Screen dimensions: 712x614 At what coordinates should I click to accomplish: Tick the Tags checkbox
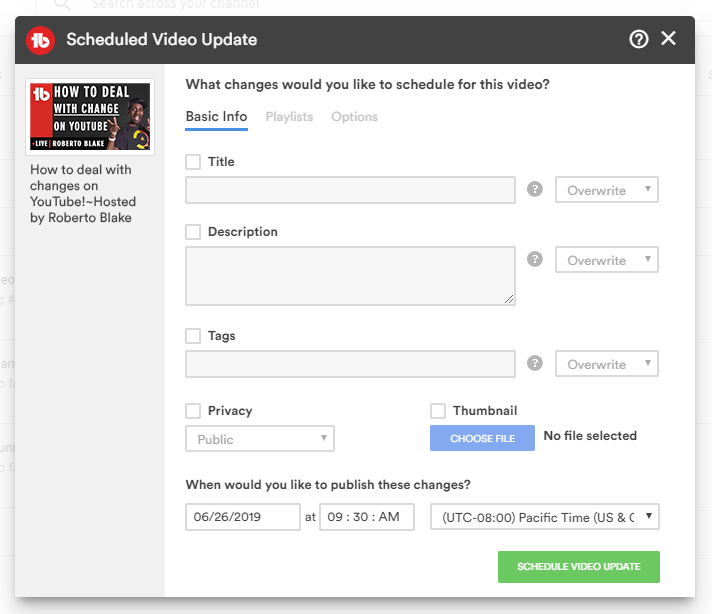tap(194, 336)
